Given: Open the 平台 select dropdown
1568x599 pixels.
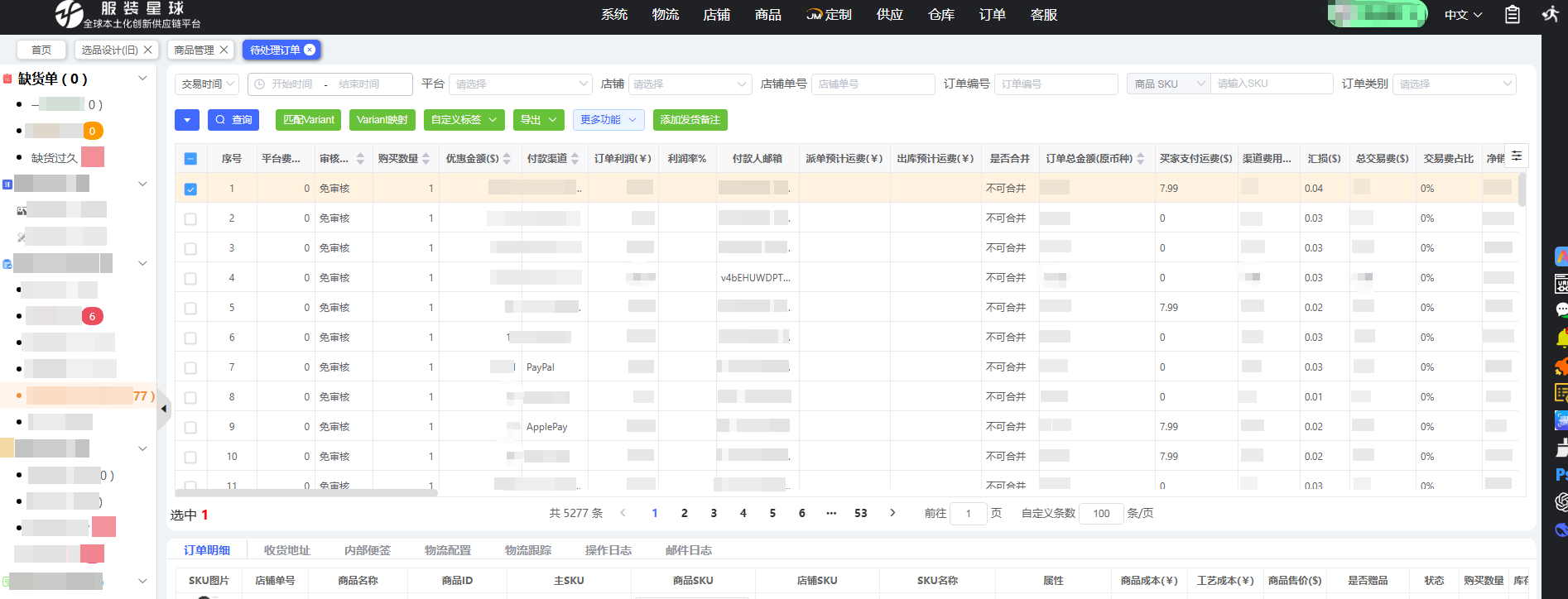Looking at the screenshot, I should pos(521,84).
